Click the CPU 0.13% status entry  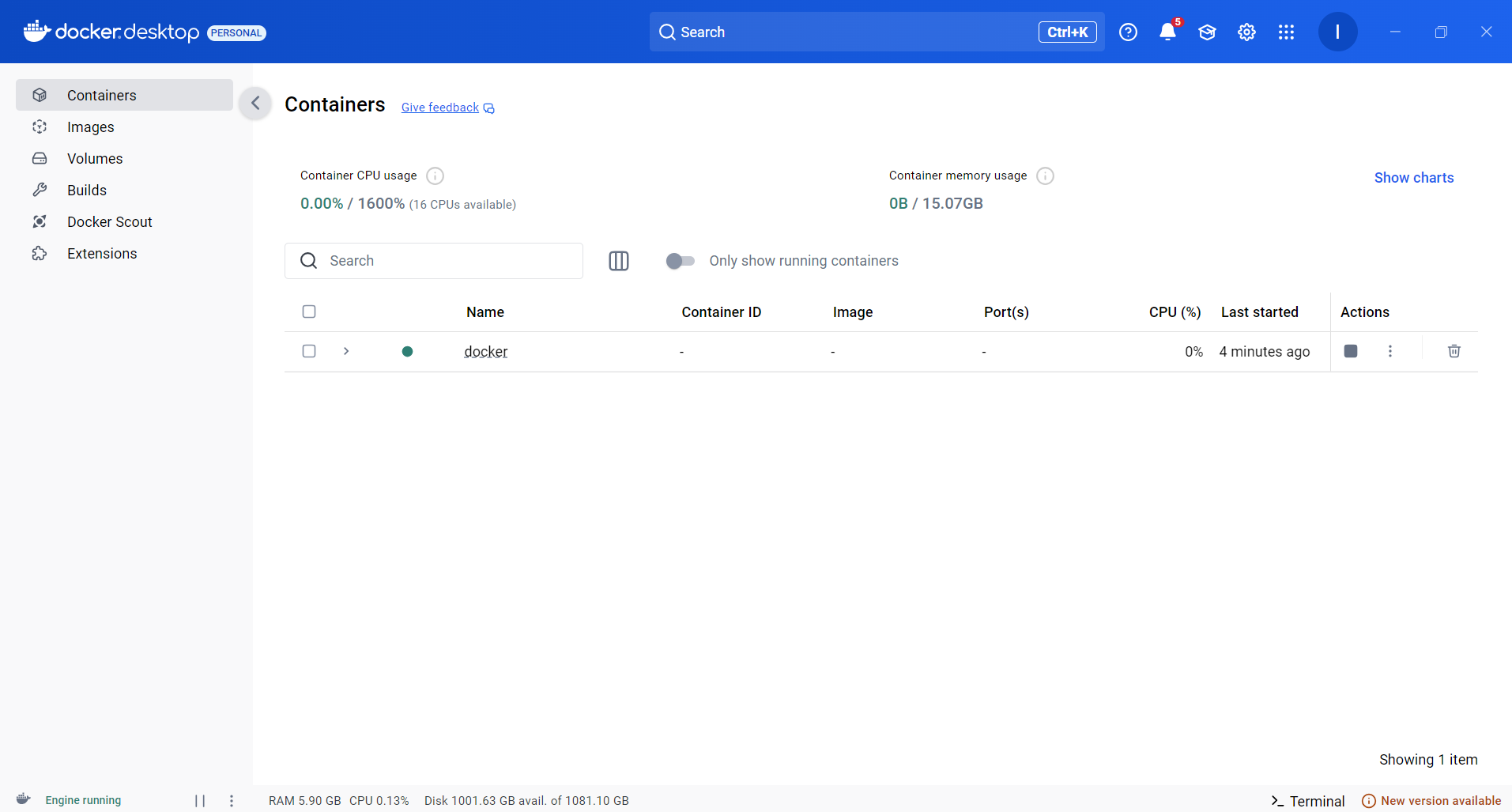(379, 801)
